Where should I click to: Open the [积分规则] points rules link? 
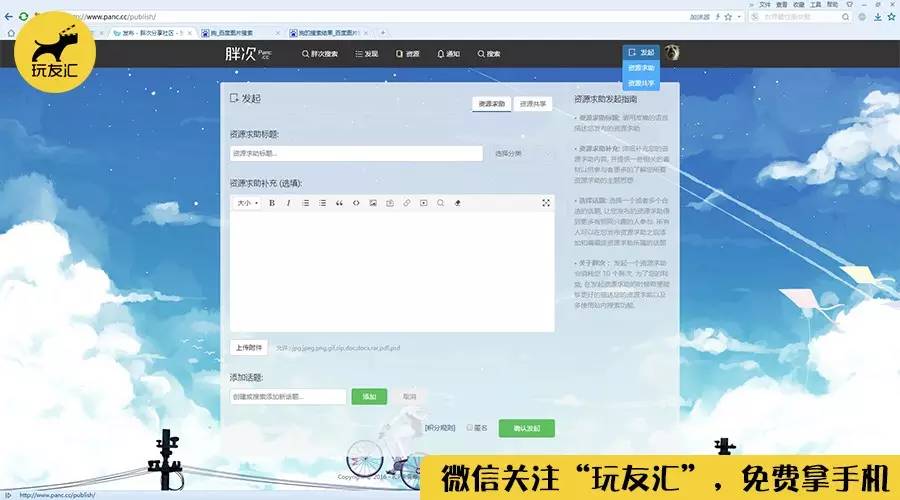coord(440,428)
